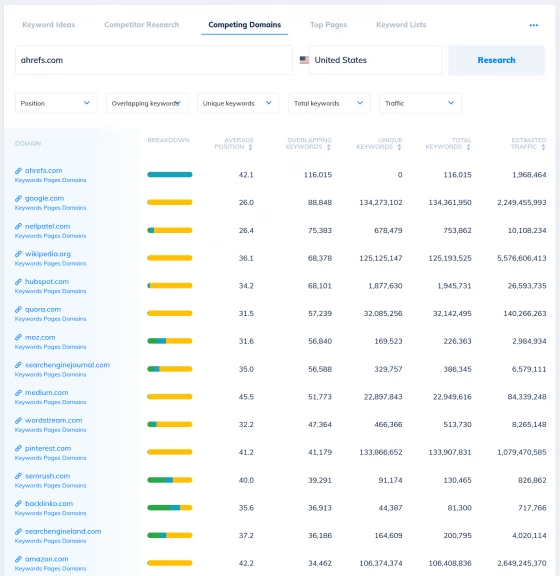The image size is (560, 576).
Task: Sort by Overlapping Keywords column arrows
Action: [x=329, y=147]
